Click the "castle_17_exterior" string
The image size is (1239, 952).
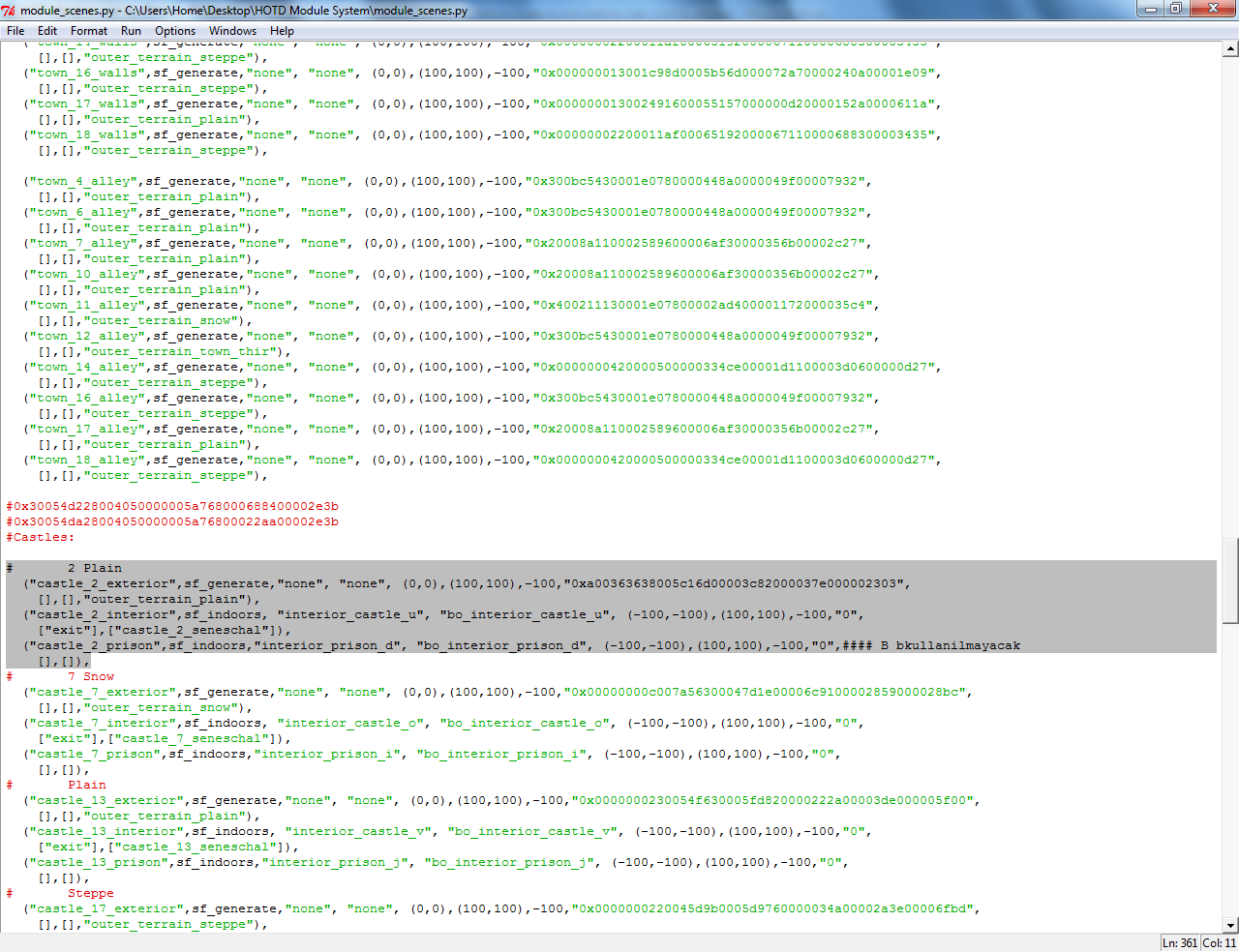pos(108,908)
